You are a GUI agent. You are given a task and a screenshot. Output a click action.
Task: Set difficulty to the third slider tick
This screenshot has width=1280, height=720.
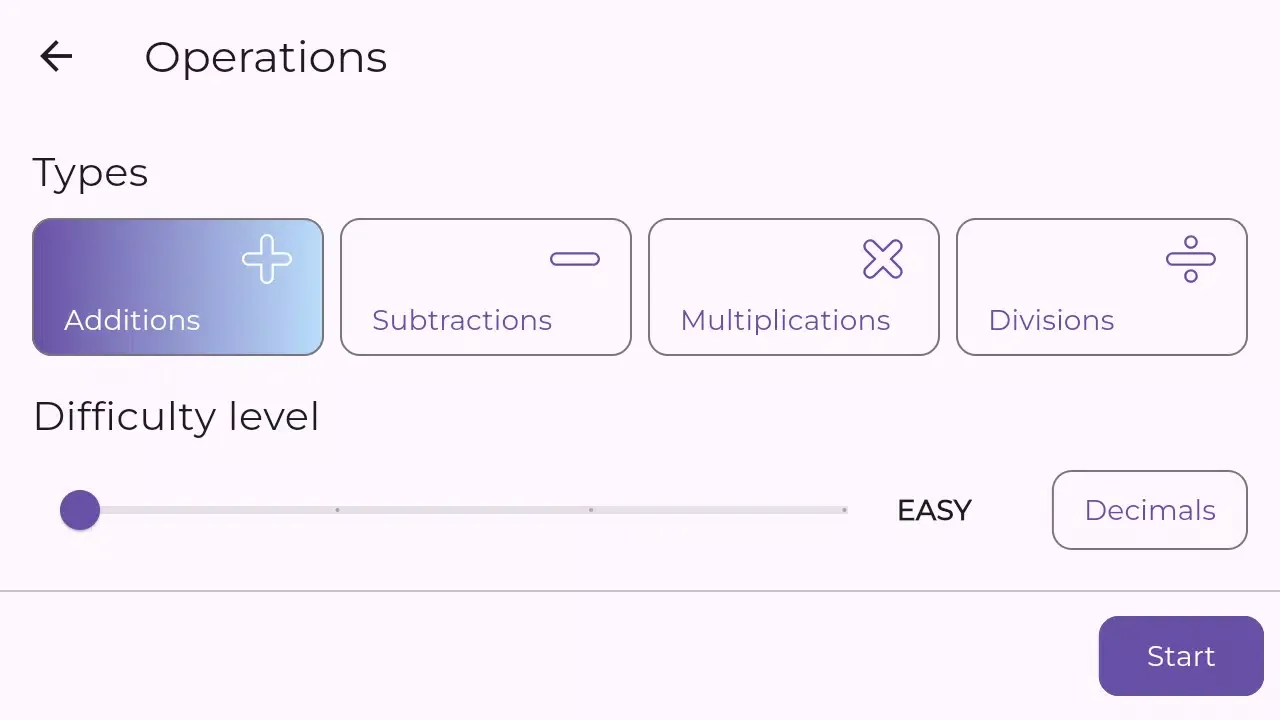click(591, 510)
